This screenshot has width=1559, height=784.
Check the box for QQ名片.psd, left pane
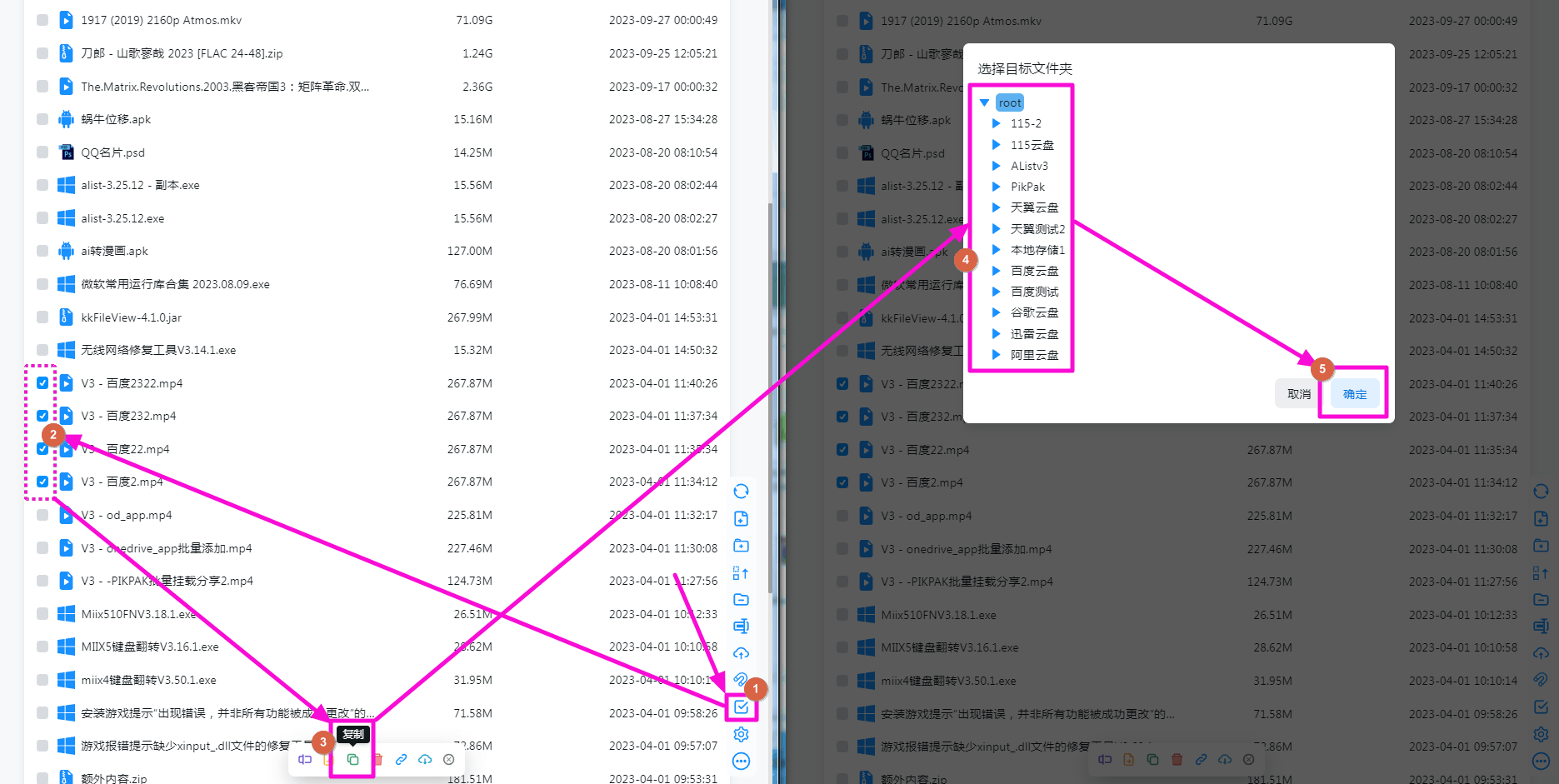(x=42, y=152)
